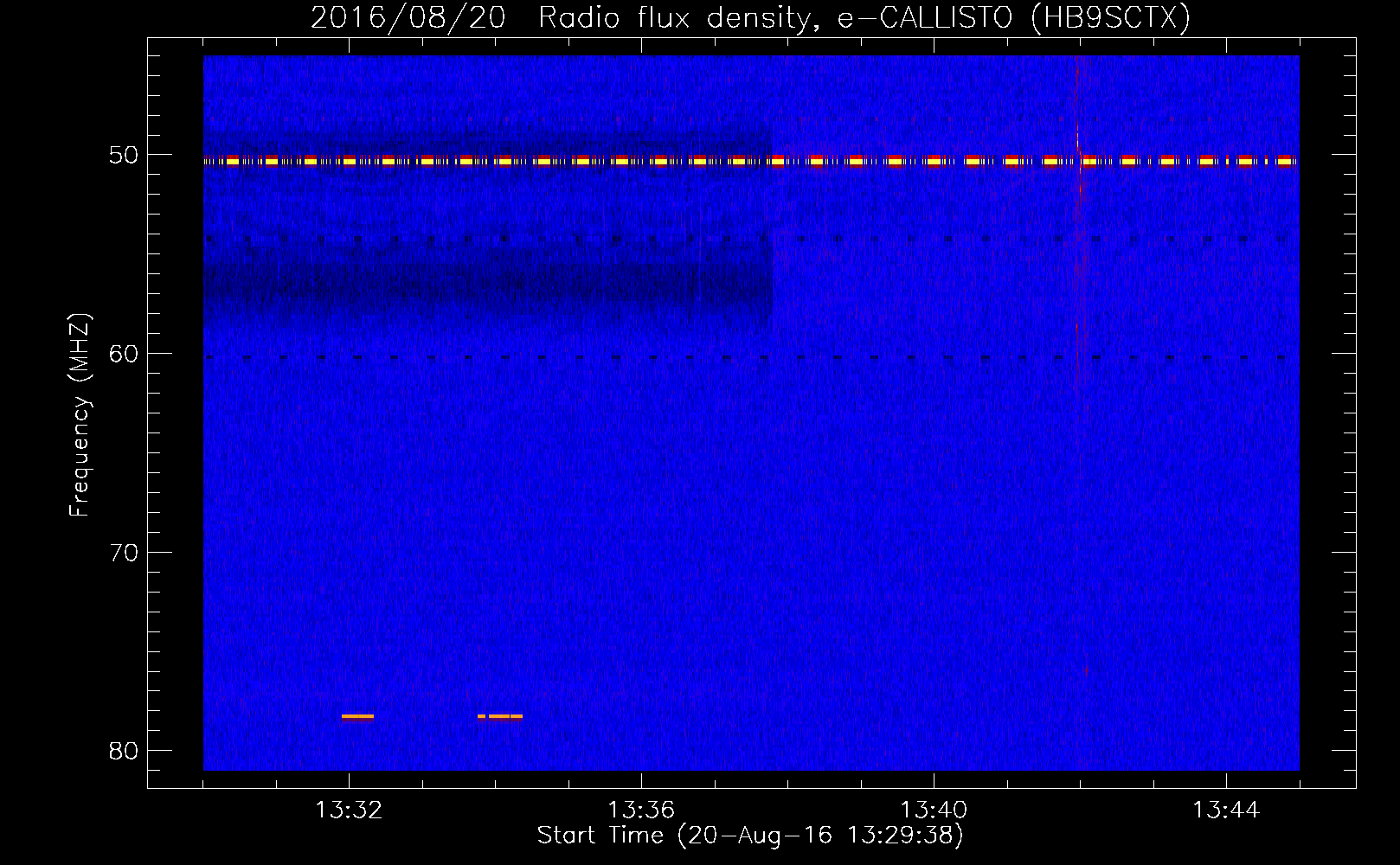Click the 13:44 time tick label

point(1226,811)
